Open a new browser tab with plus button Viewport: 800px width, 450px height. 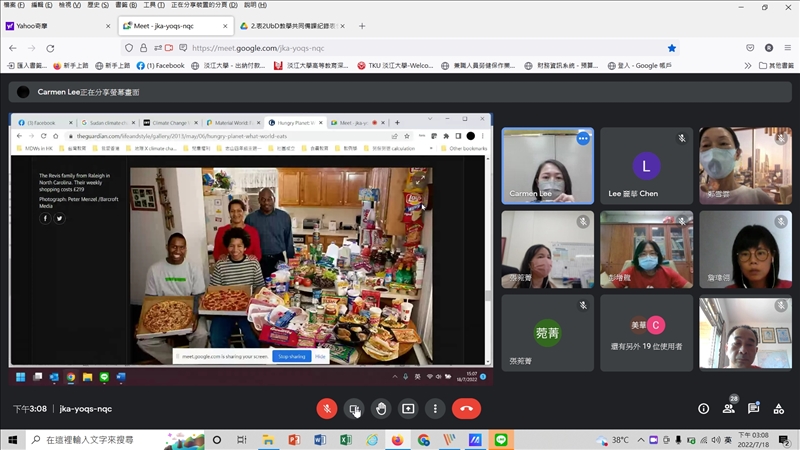[362, 26]
